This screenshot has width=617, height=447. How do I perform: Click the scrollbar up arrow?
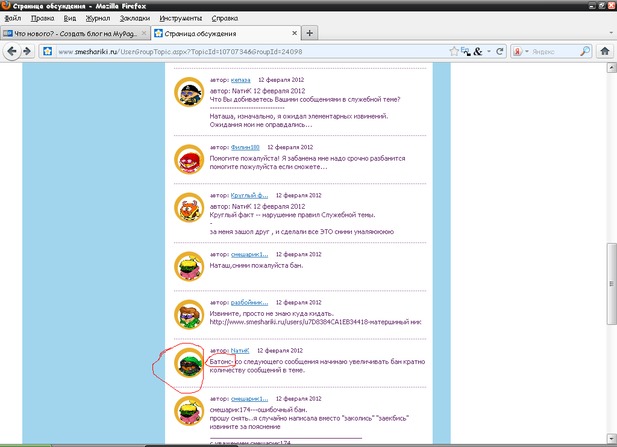pyautogui.click(x=611, y=68)
